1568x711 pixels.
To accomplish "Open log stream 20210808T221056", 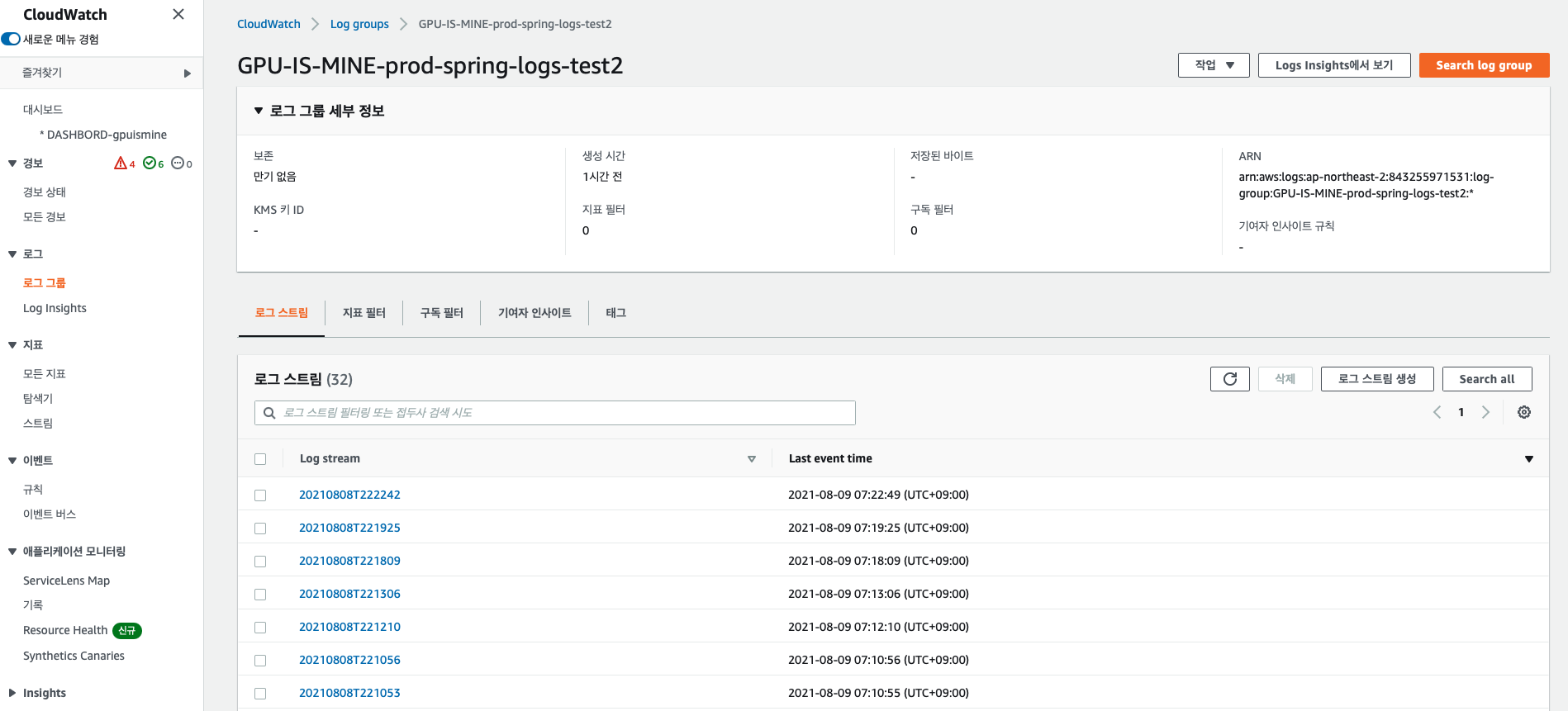I will (349, 660).
